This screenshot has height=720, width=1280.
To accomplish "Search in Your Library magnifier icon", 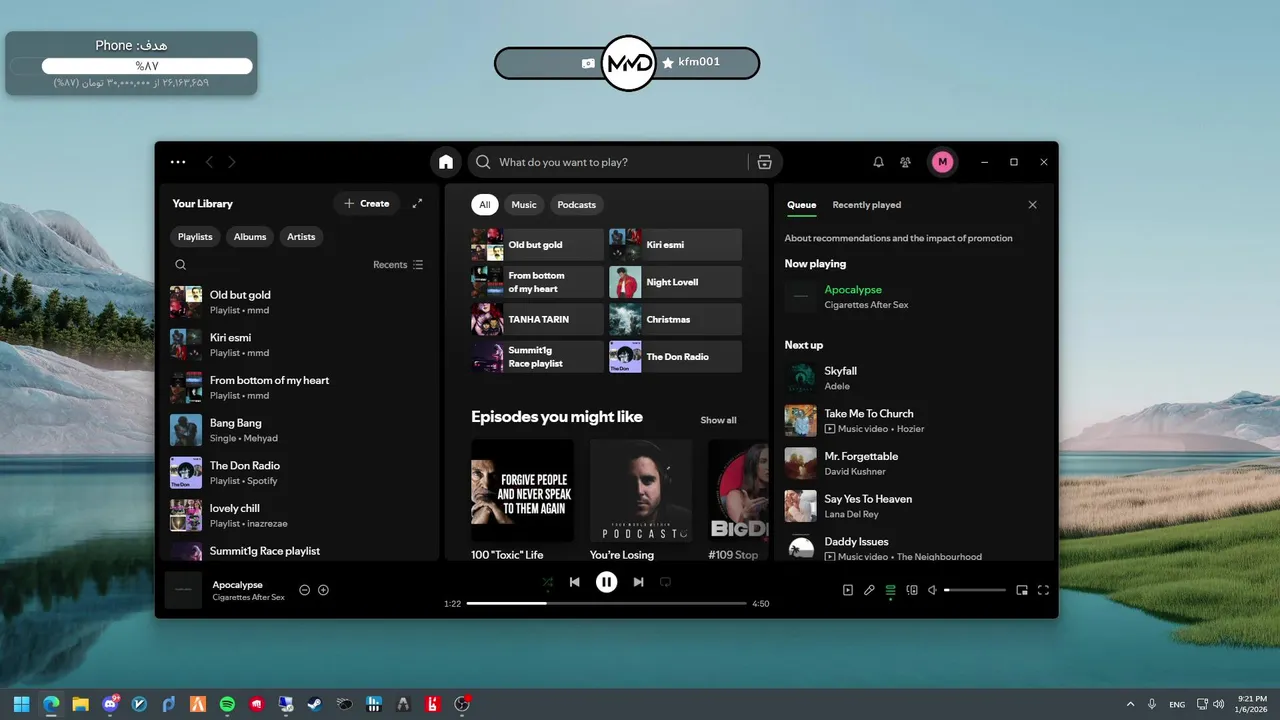I will 181,265.
